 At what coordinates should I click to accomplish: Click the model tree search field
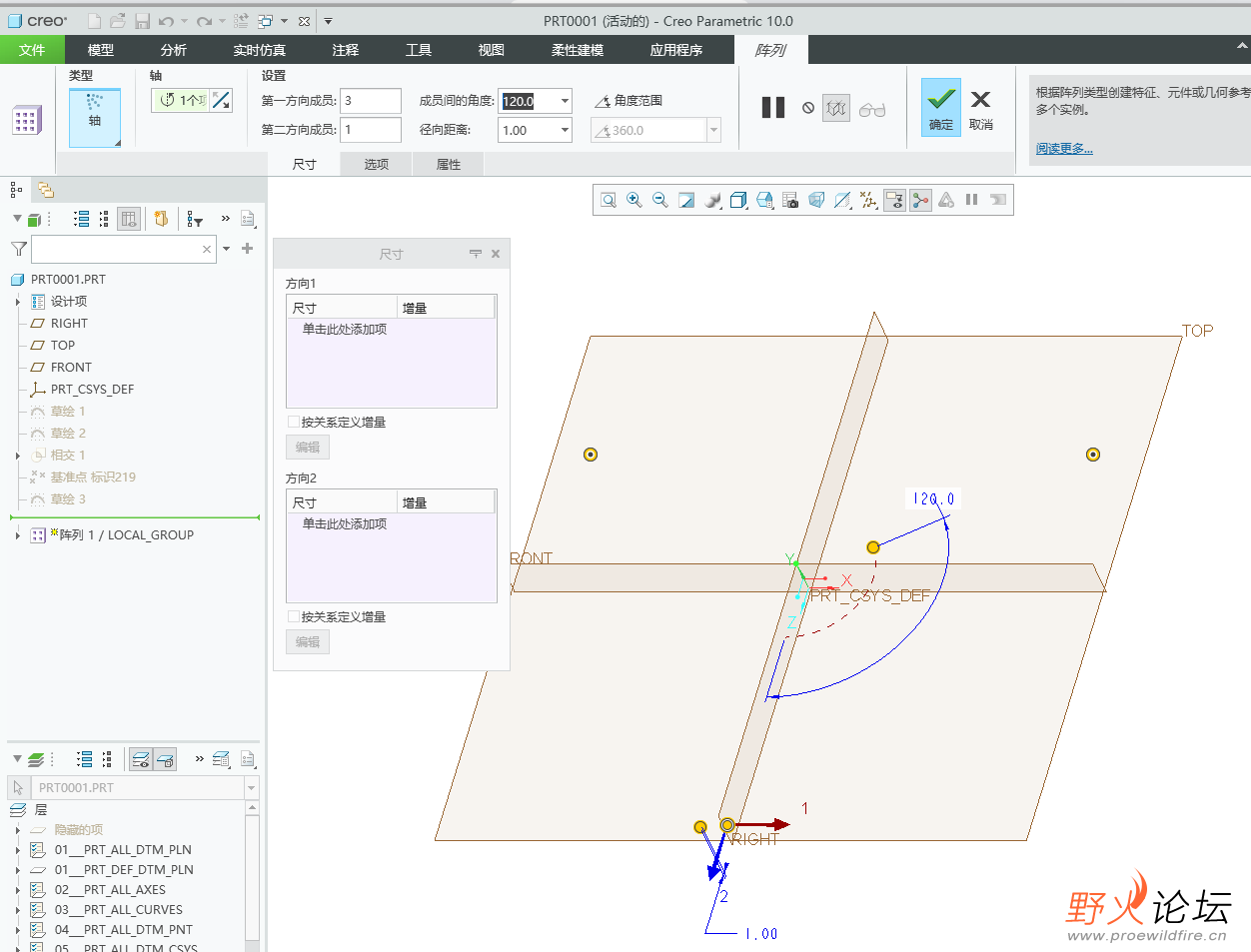click(x=124, y=249)
